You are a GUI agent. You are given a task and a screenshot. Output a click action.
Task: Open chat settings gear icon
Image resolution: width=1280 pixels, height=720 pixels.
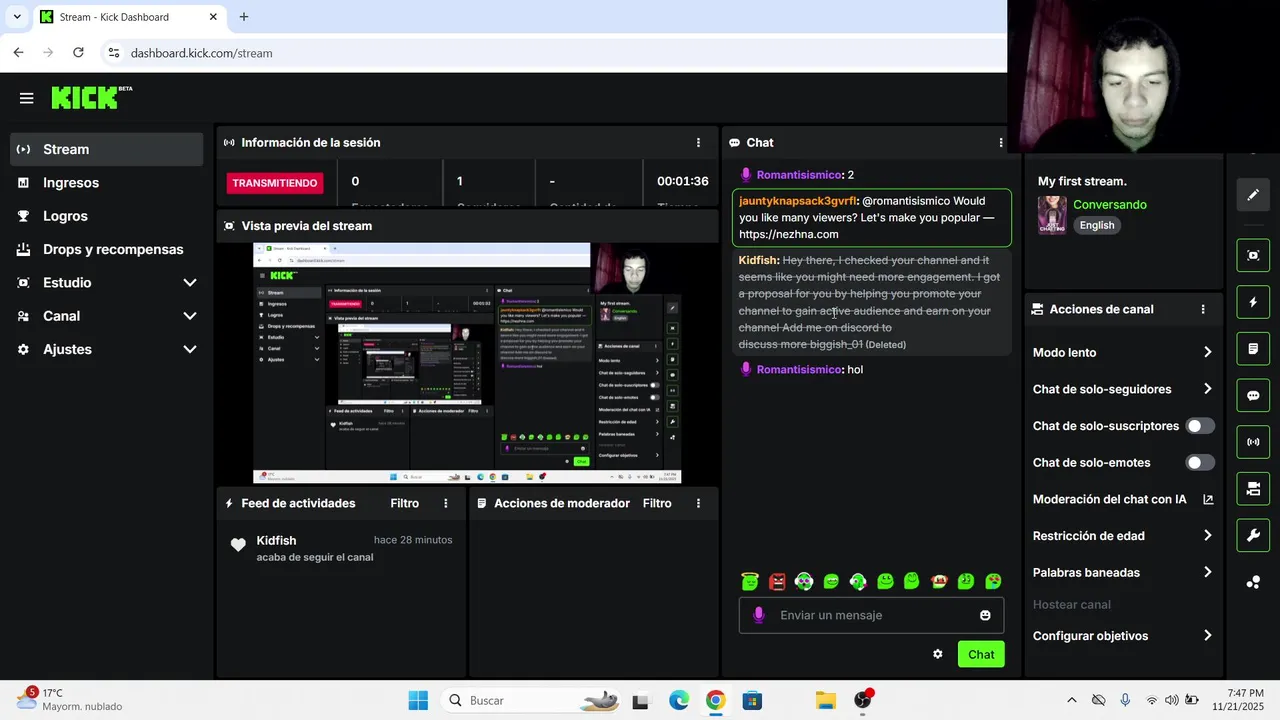[938, 654]
